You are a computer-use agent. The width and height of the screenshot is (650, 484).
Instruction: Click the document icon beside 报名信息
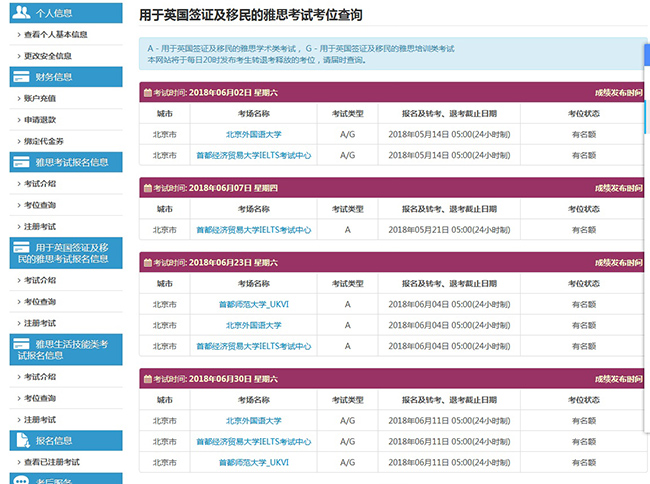[x=23, y=440]
